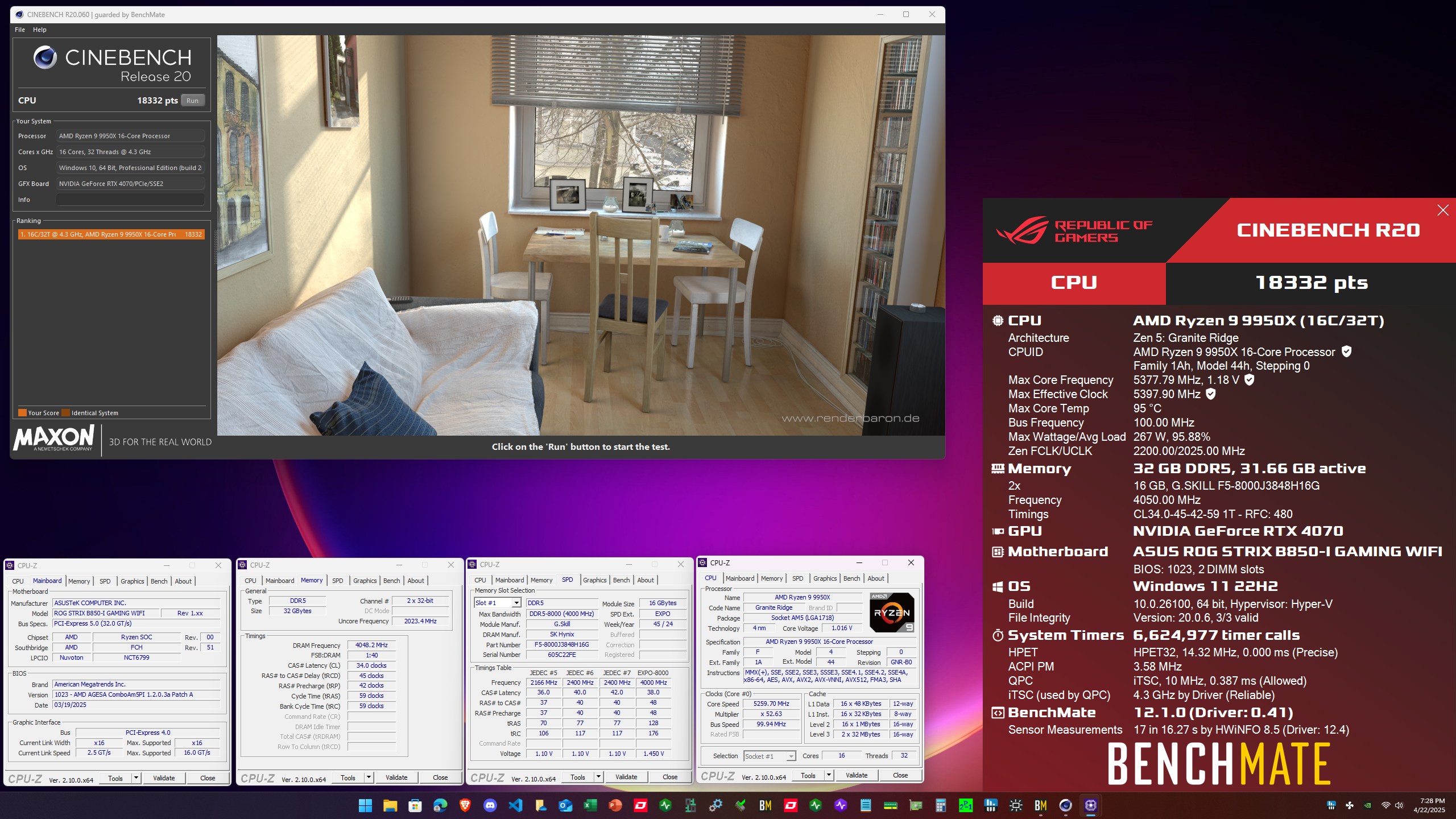This screenshot has height=819, width=1456.
Task: Open Outlook from the taskbar
Action: pos(565,805)
